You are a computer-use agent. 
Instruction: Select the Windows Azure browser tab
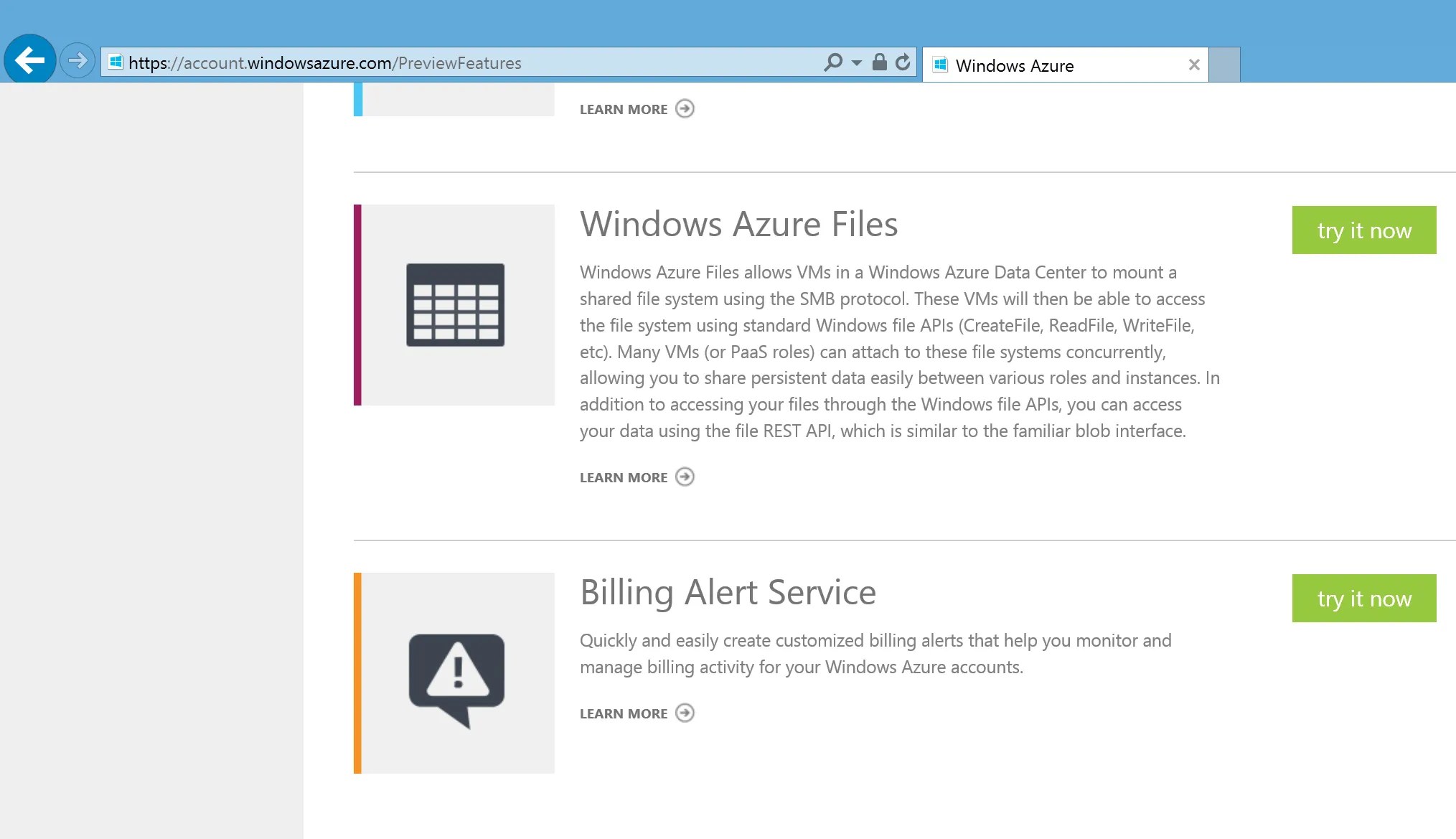click(x=1065, y=65)
